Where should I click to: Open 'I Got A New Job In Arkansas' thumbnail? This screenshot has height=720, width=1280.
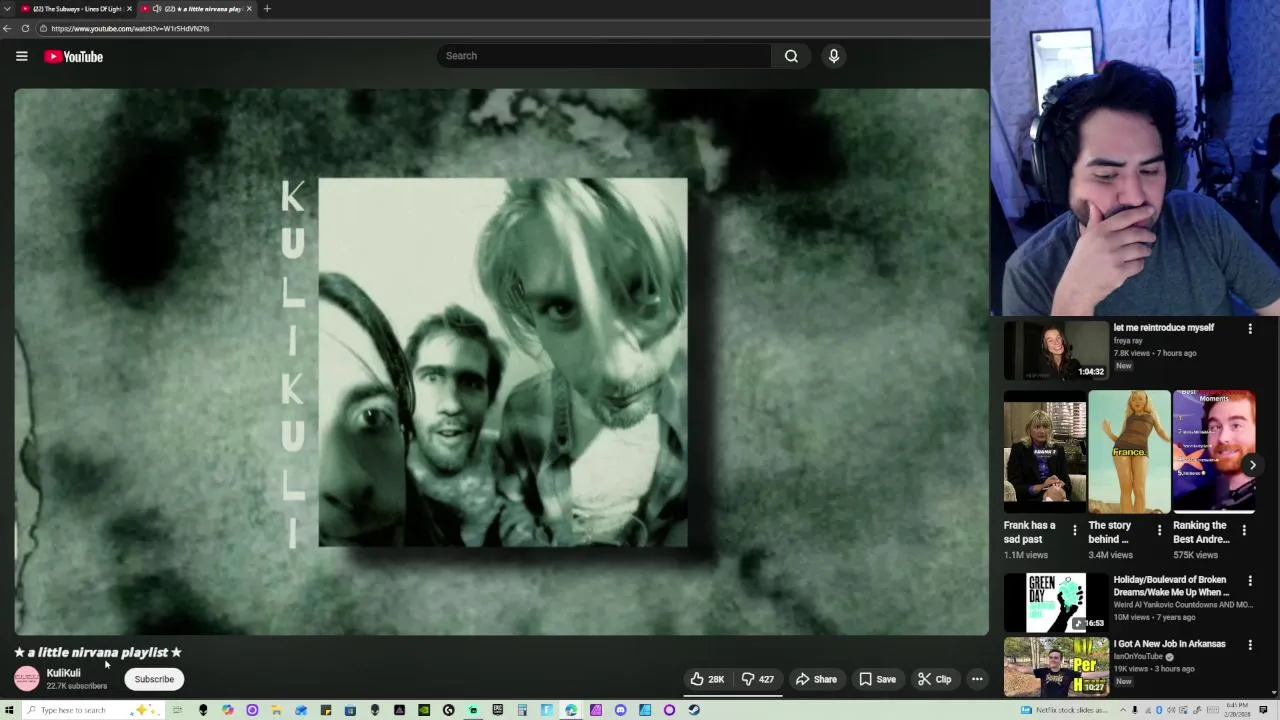point(1055,666)
